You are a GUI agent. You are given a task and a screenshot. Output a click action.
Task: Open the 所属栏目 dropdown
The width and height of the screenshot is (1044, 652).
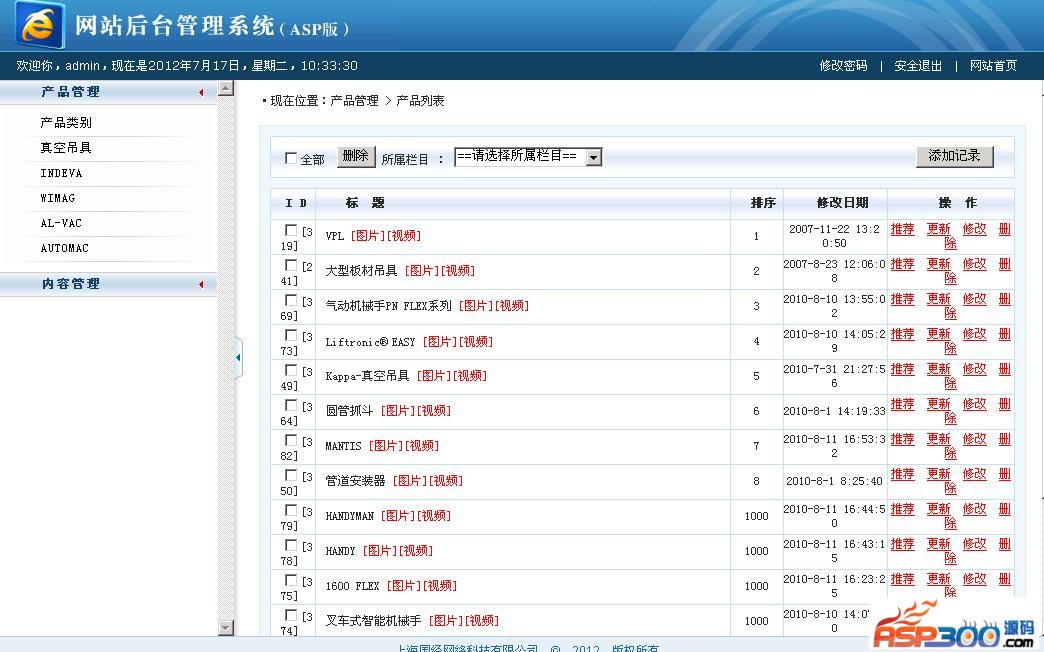tap(528, 157)
